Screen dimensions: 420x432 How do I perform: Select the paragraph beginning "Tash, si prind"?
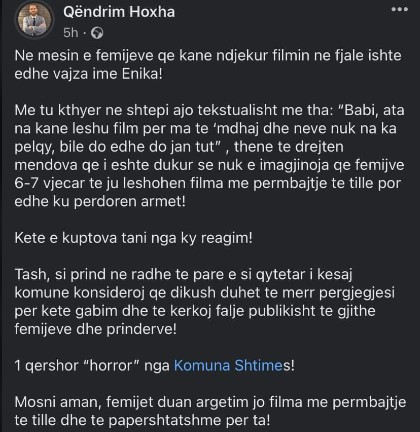pyautogui.click(x=205, y=302)
